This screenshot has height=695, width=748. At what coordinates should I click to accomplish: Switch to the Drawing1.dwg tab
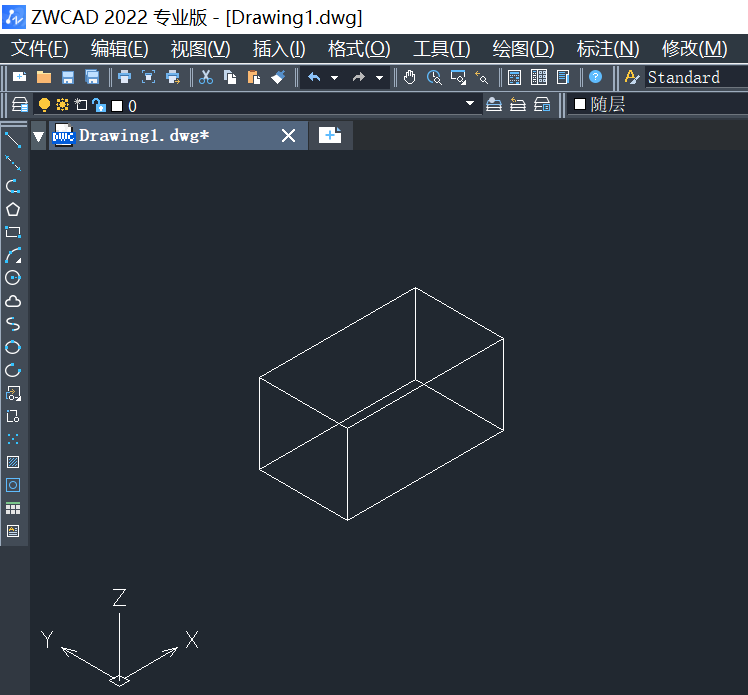pos(145,136)
